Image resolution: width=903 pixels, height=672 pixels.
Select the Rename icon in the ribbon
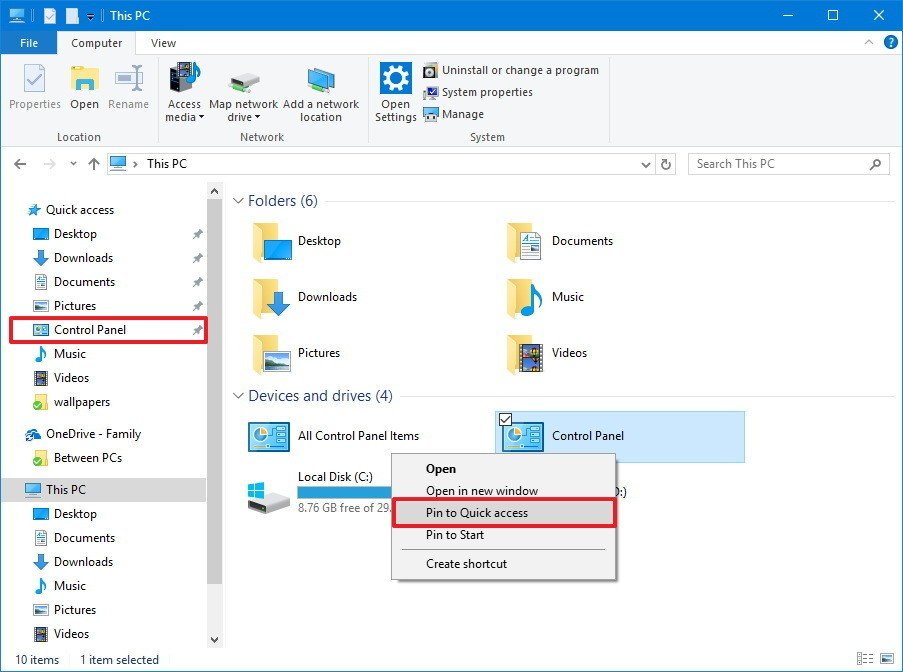point(129,90)
